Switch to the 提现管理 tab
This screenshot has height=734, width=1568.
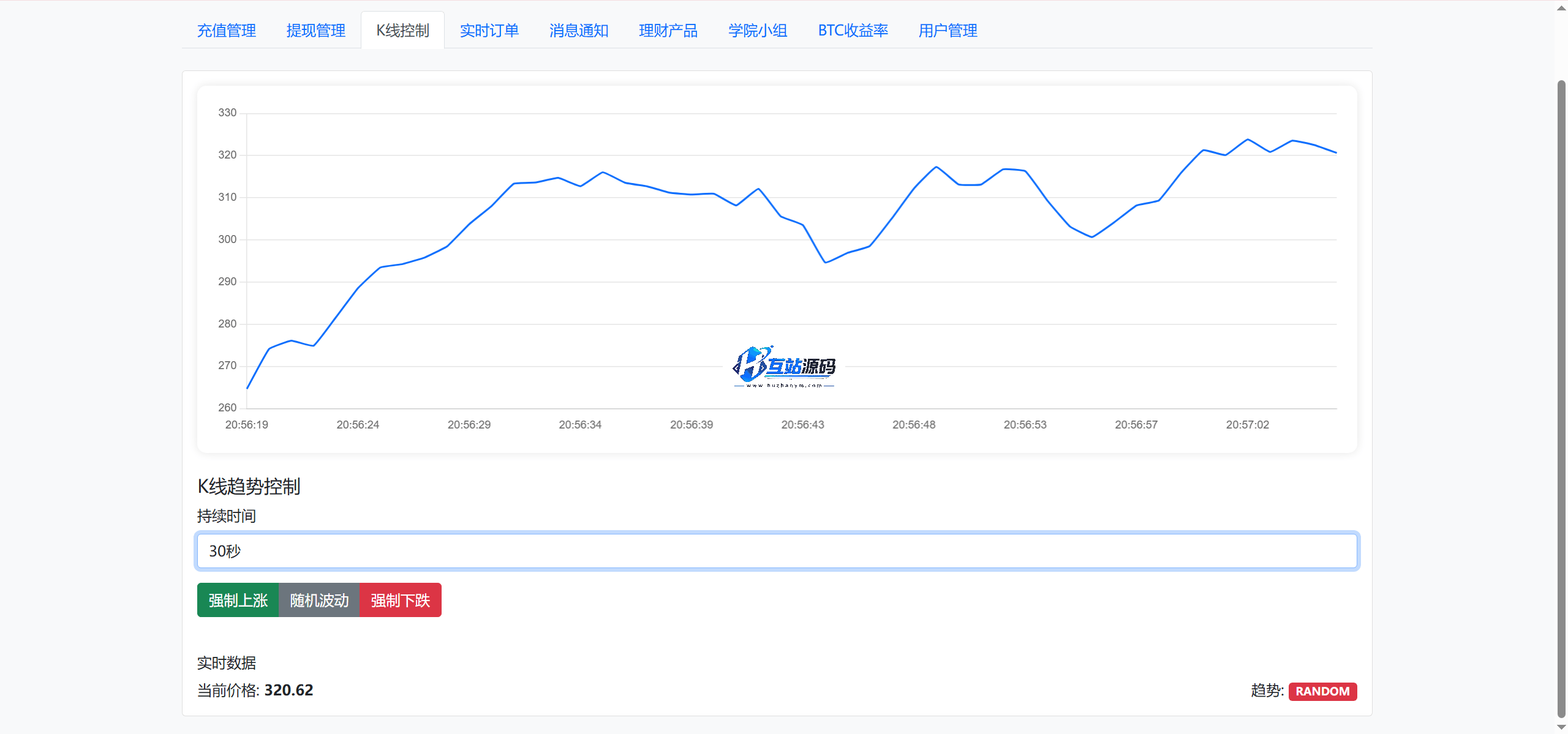pyautogui.click(x=315, y=31)
